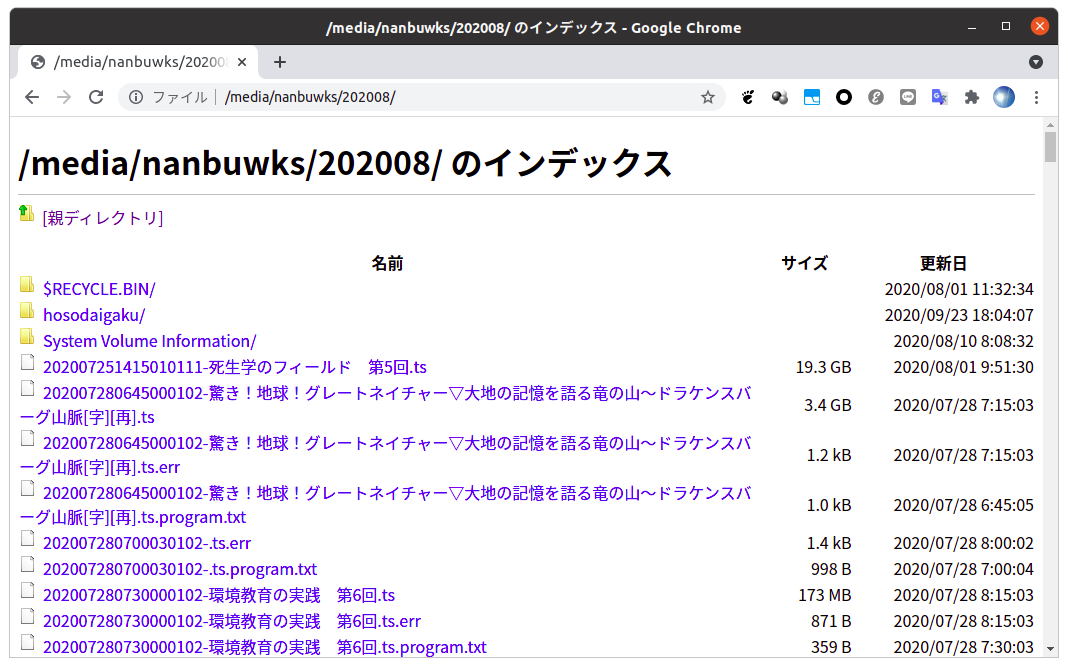
Task: Sort by the 更新日 column header
Action: coord(943,264)
